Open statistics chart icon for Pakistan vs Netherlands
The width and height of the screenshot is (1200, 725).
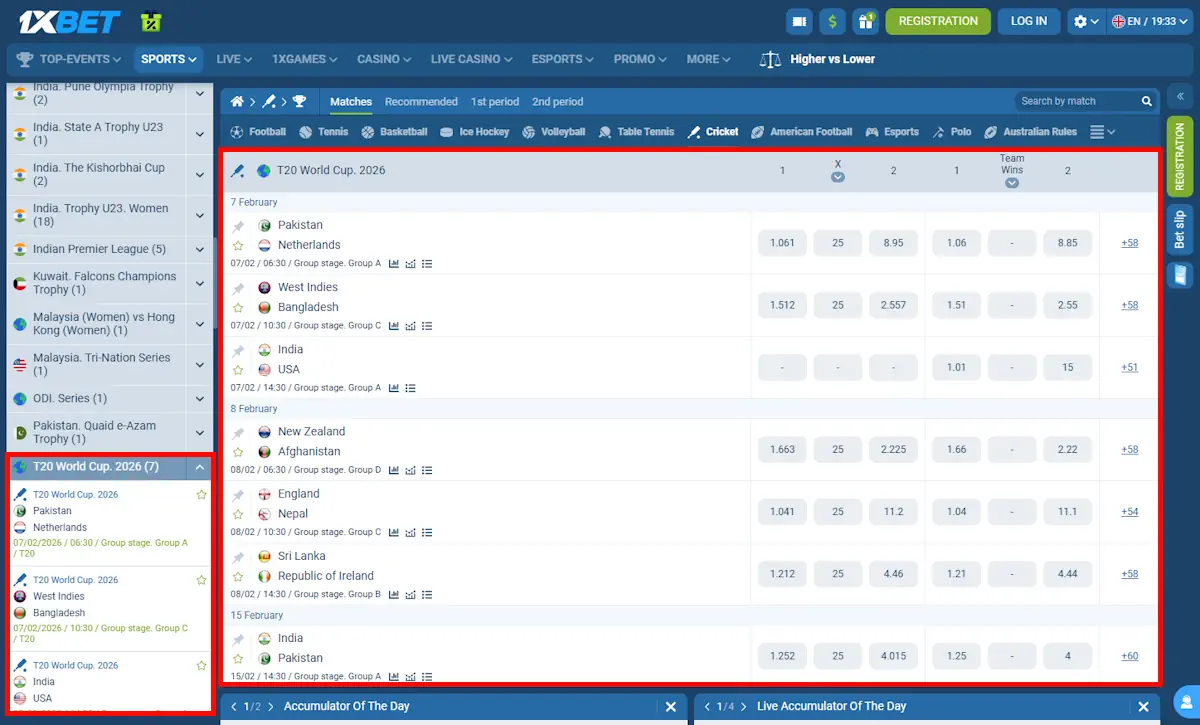[394, 263]
